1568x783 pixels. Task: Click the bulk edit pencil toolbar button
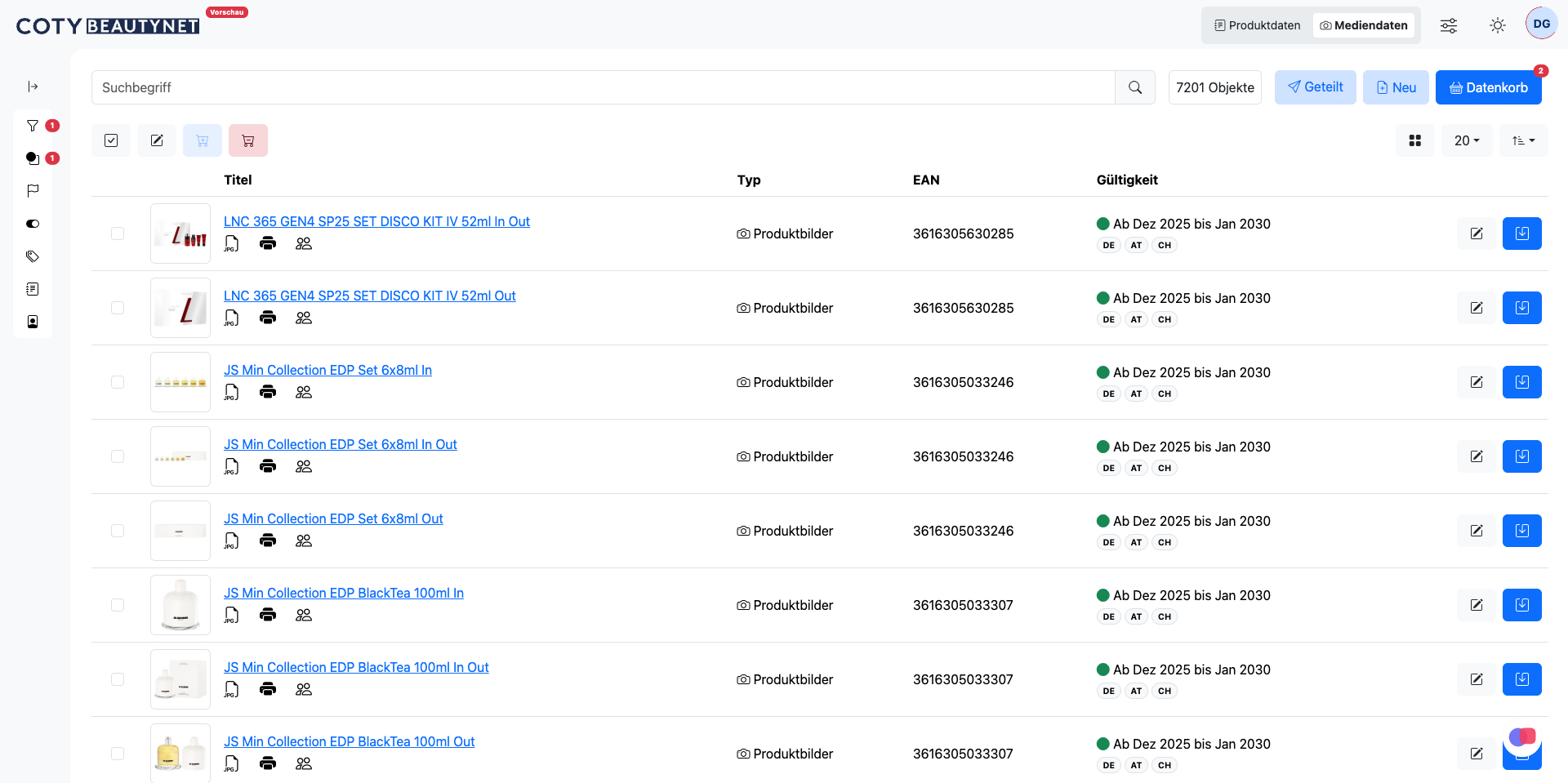click(157, 140)
